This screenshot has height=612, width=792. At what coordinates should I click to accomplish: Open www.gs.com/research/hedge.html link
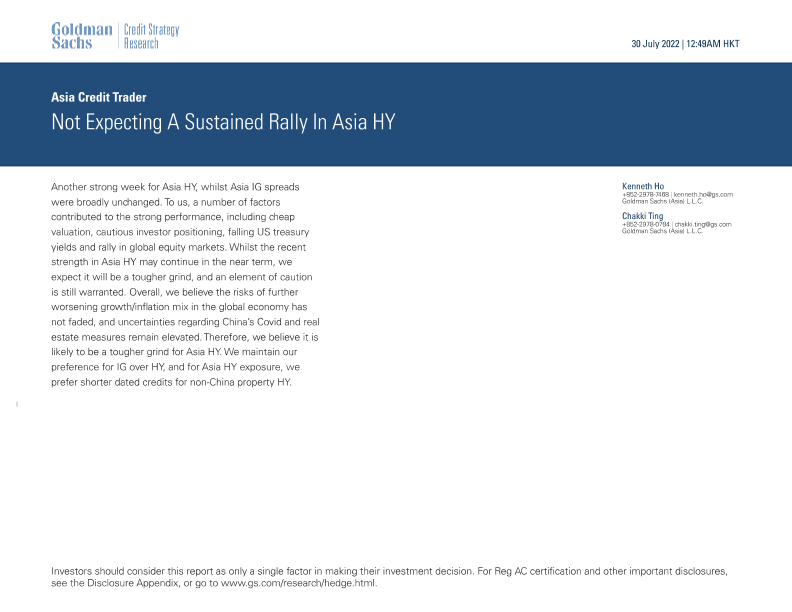click(299, 583)
